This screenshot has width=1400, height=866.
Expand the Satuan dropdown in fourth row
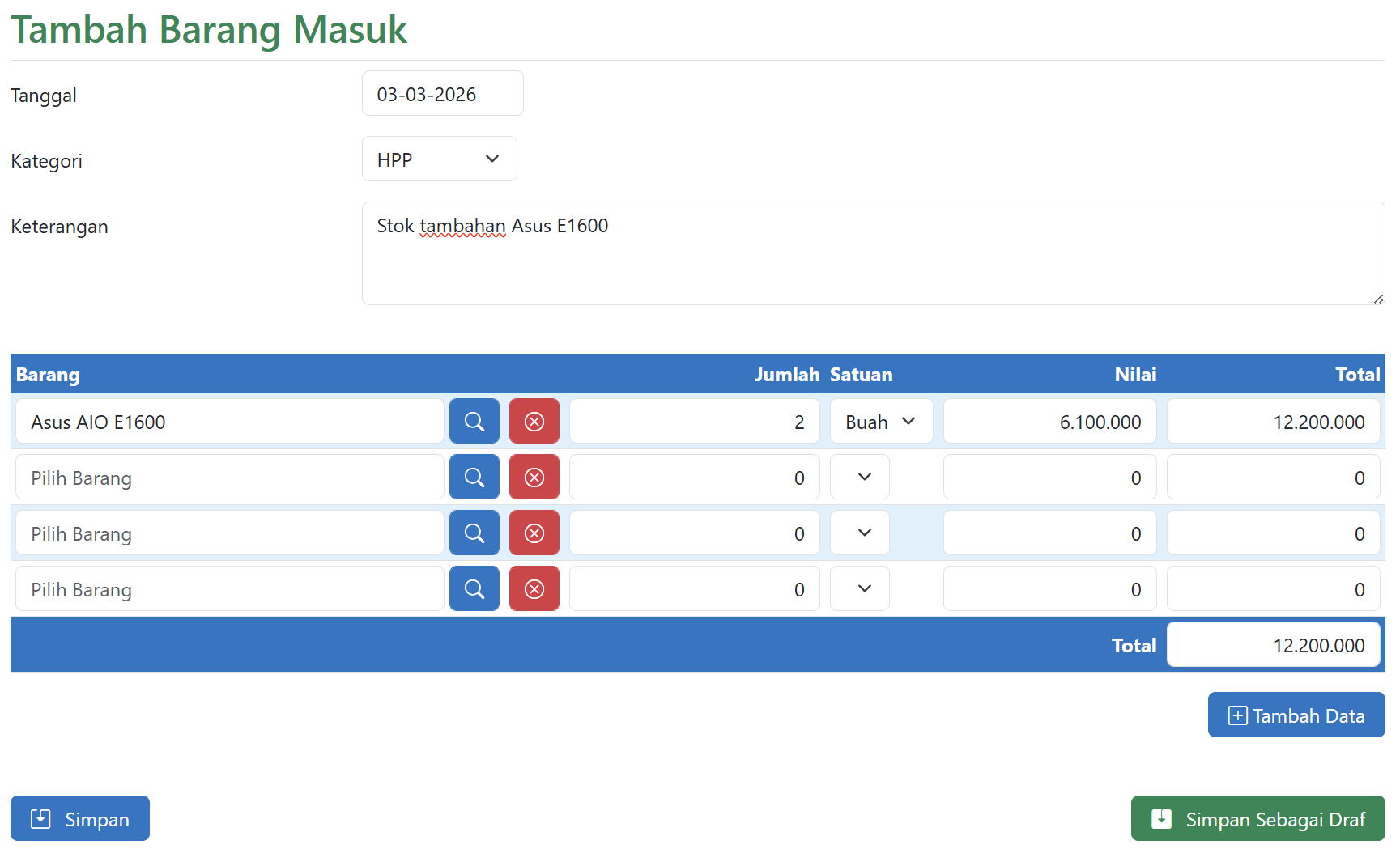click(860, 588)
